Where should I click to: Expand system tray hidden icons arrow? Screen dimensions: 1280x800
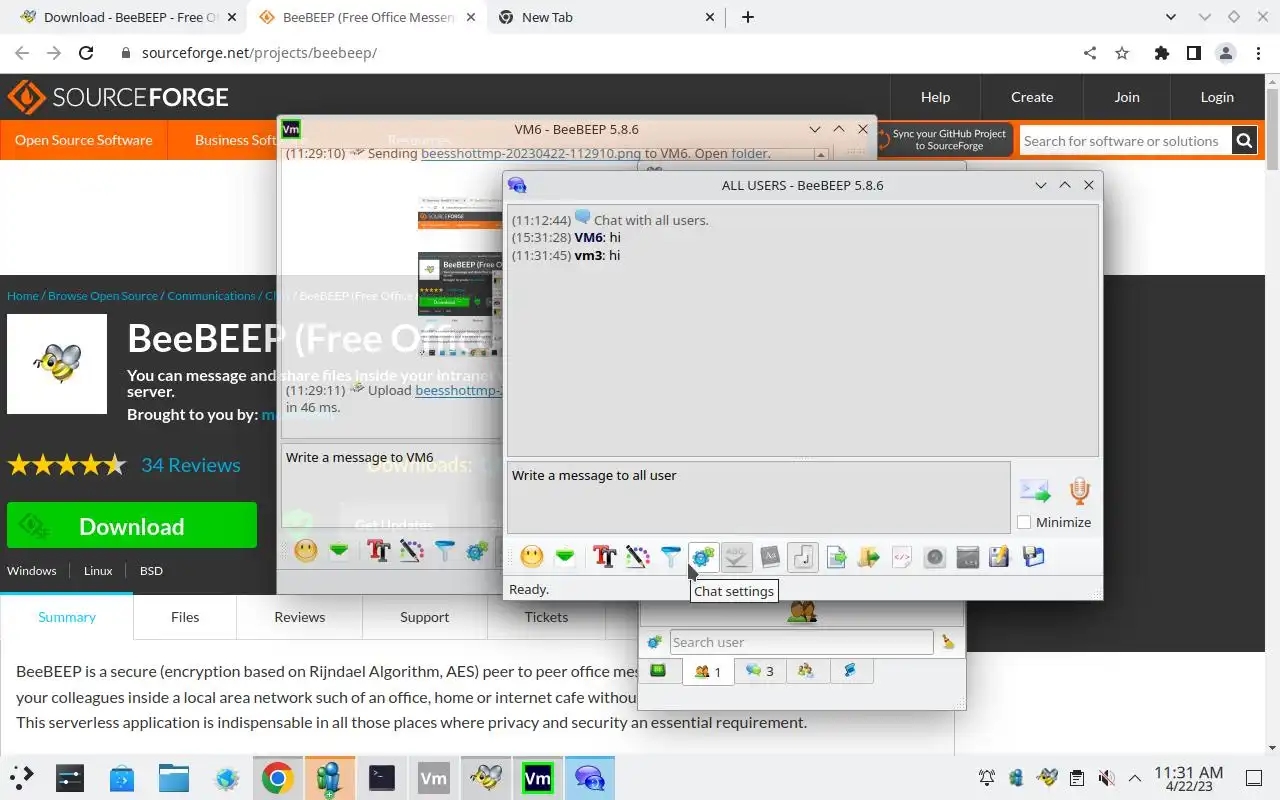1134,778
